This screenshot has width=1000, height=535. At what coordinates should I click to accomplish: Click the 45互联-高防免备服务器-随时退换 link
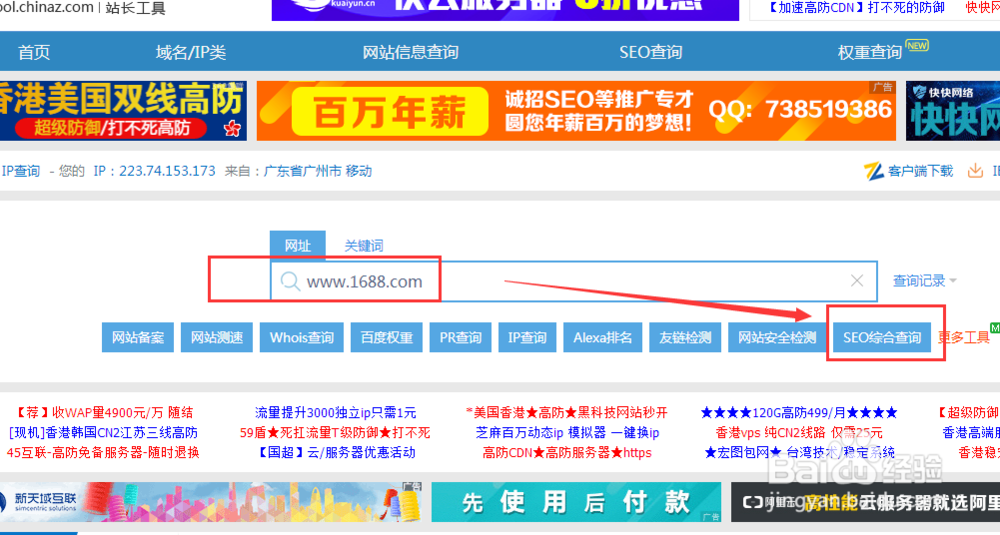pyautogui.click(x=103, y=452)
